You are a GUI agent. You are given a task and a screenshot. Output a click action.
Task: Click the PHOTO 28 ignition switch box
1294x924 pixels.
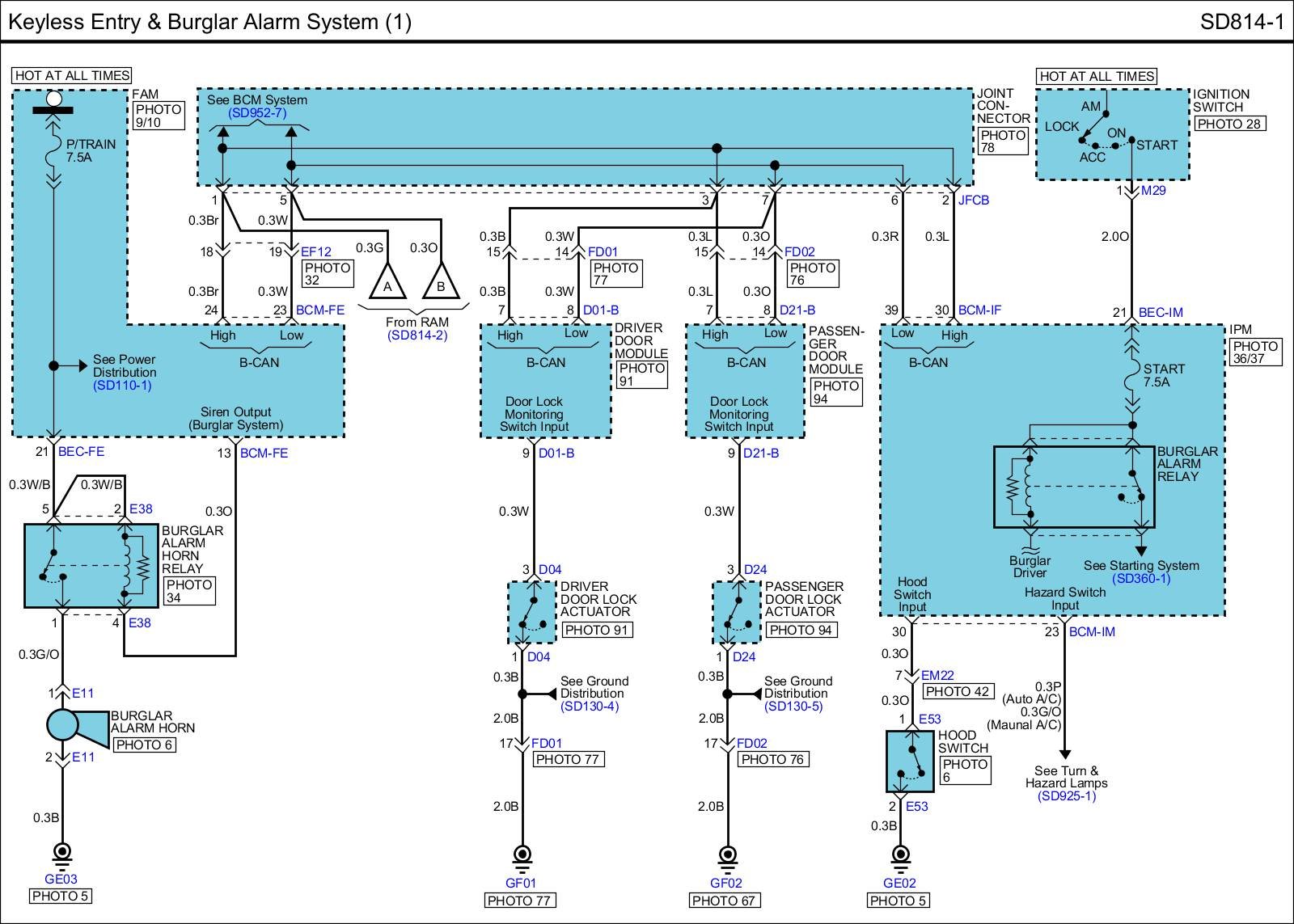pos(1229,124)
